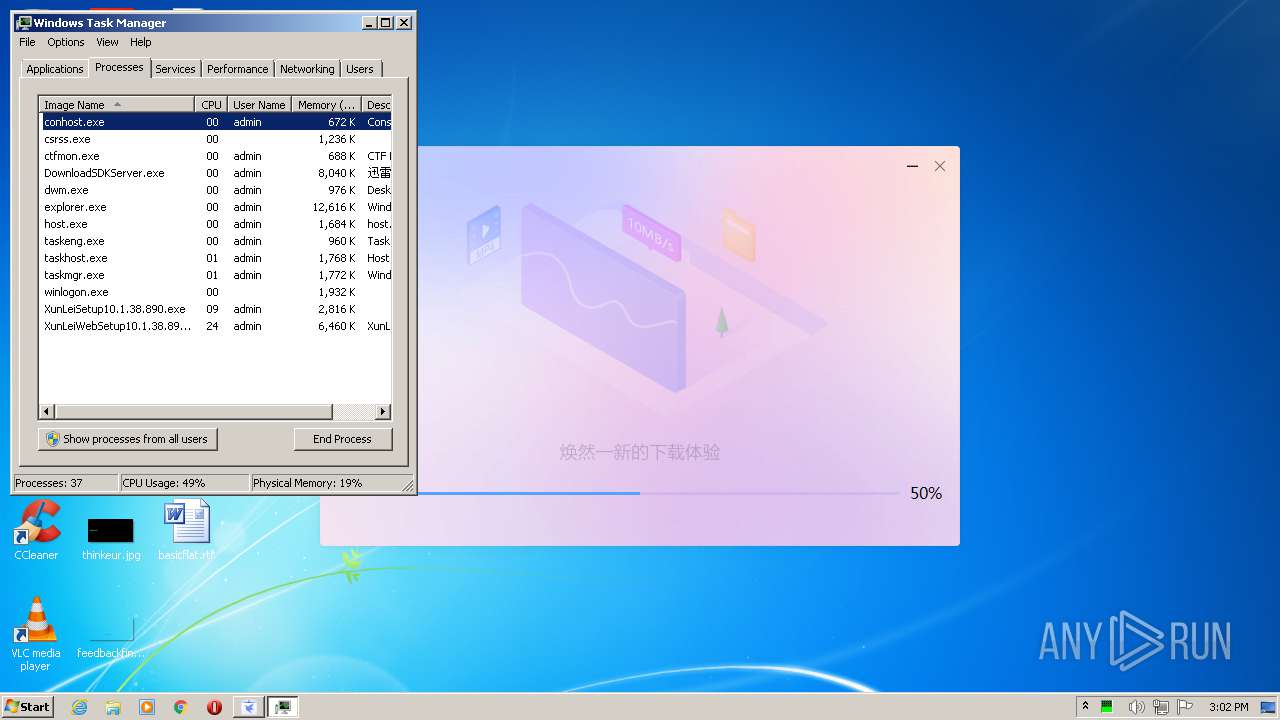Screen dimensions: 1280x720
Task: Open CCleaner desktop shortcut
Action: (x=36, y=530)
